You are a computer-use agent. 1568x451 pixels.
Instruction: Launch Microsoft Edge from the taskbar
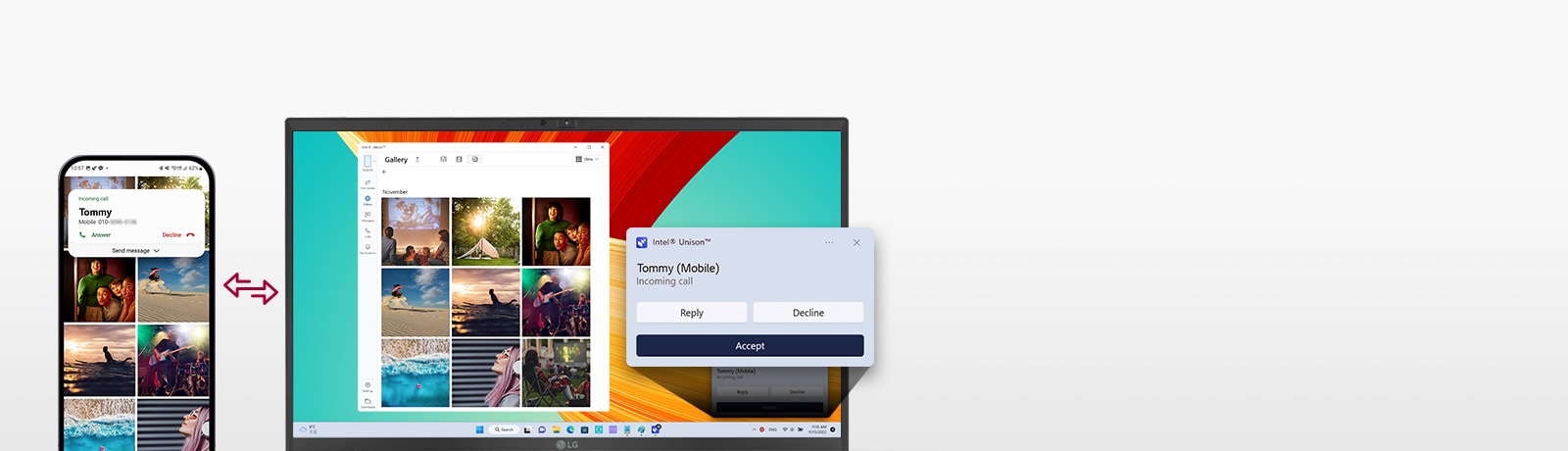coord(570,429)
